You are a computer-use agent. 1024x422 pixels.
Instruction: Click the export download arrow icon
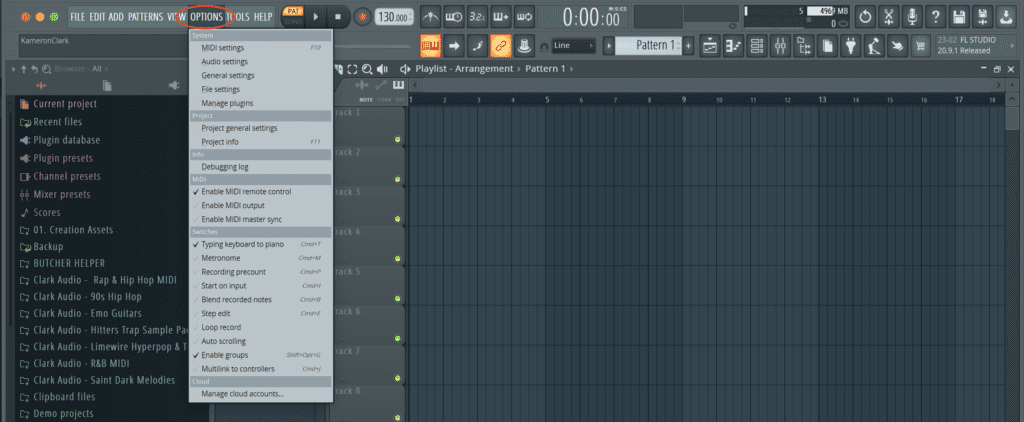point(1005,17)
